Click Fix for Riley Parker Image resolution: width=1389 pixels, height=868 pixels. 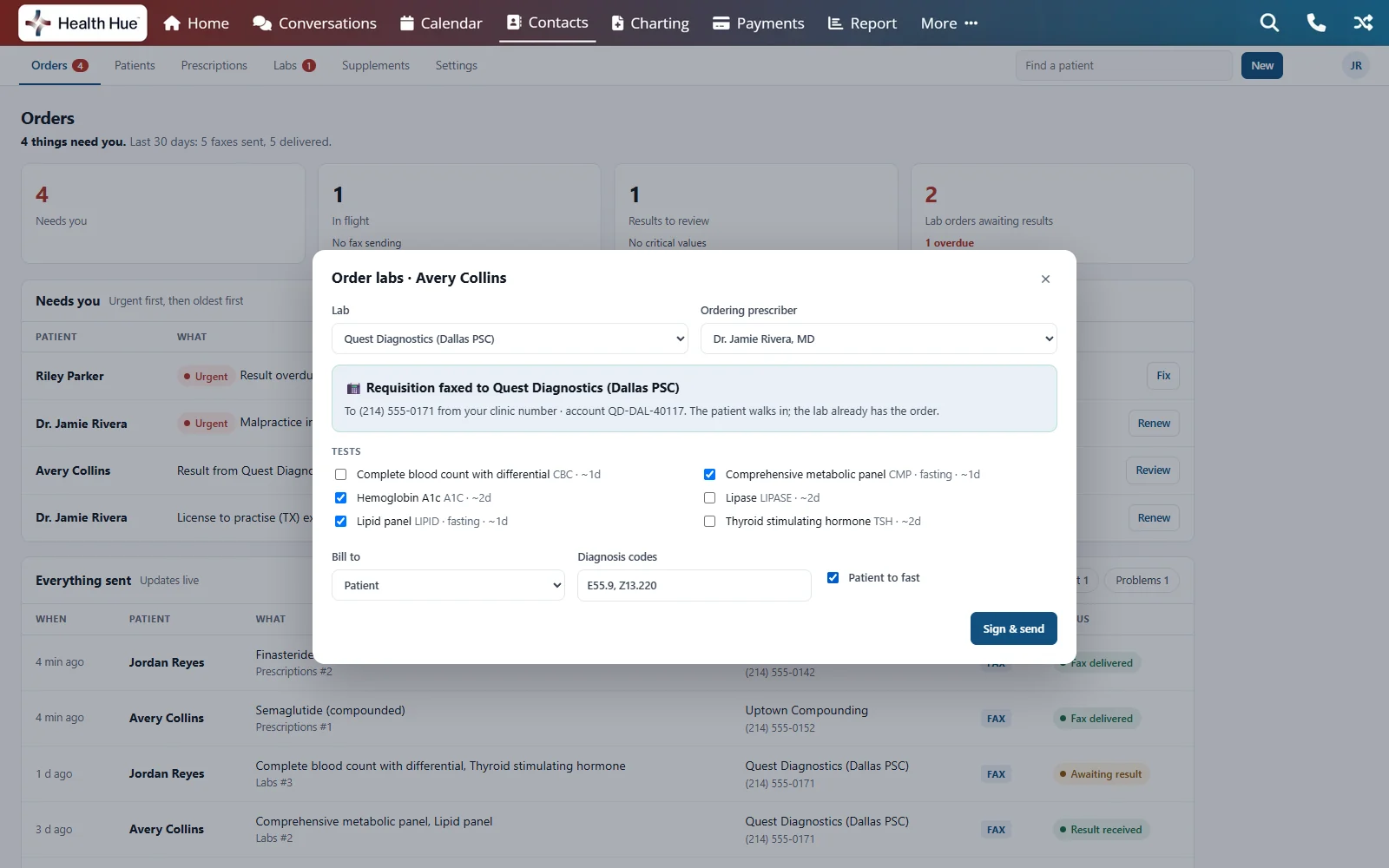point(1163,376)
